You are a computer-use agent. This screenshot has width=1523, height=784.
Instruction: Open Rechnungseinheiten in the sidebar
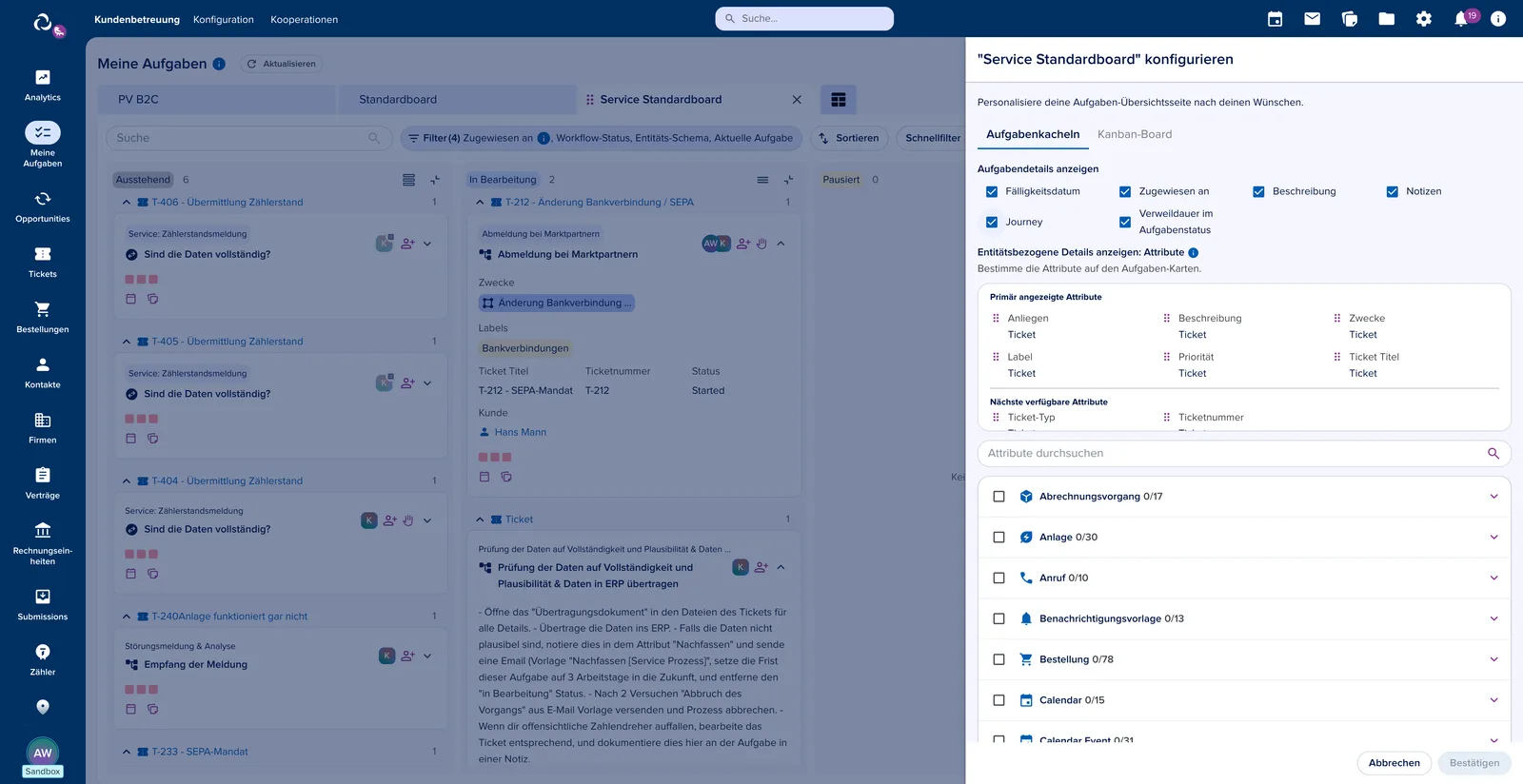point(42,542)
